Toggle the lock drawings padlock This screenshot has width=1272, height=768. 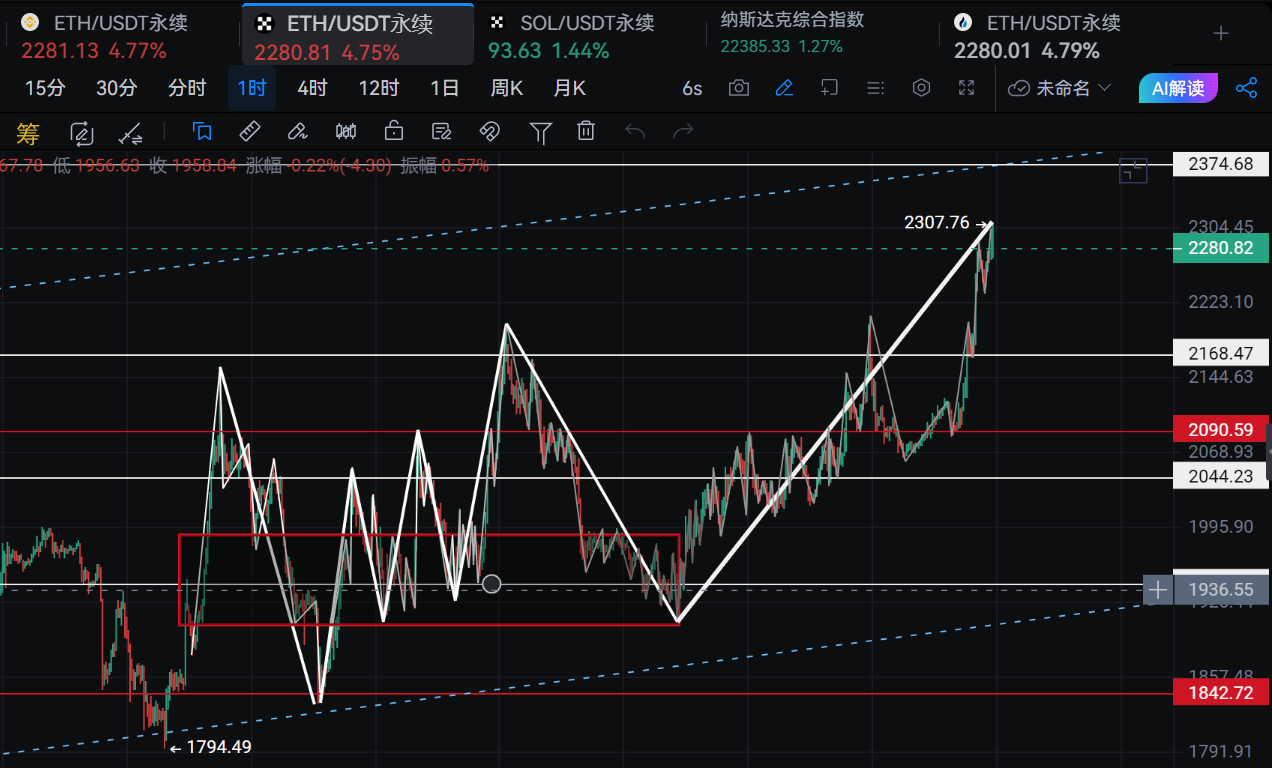coord(394,131)
